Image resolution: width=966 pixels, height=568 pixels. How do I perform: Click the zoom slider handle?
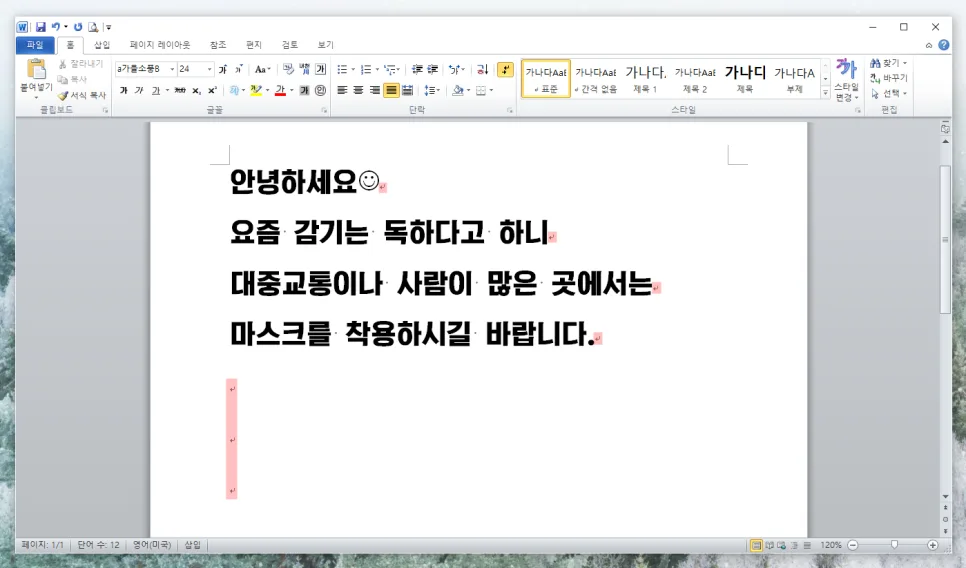coord(894,545)
